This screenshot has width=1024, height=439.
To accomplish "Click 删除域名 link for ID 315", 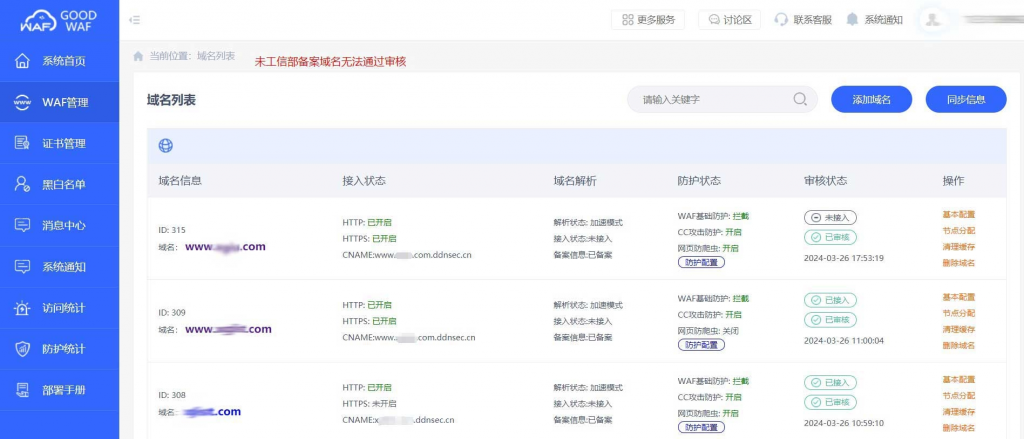I will [x=958, y=263].
